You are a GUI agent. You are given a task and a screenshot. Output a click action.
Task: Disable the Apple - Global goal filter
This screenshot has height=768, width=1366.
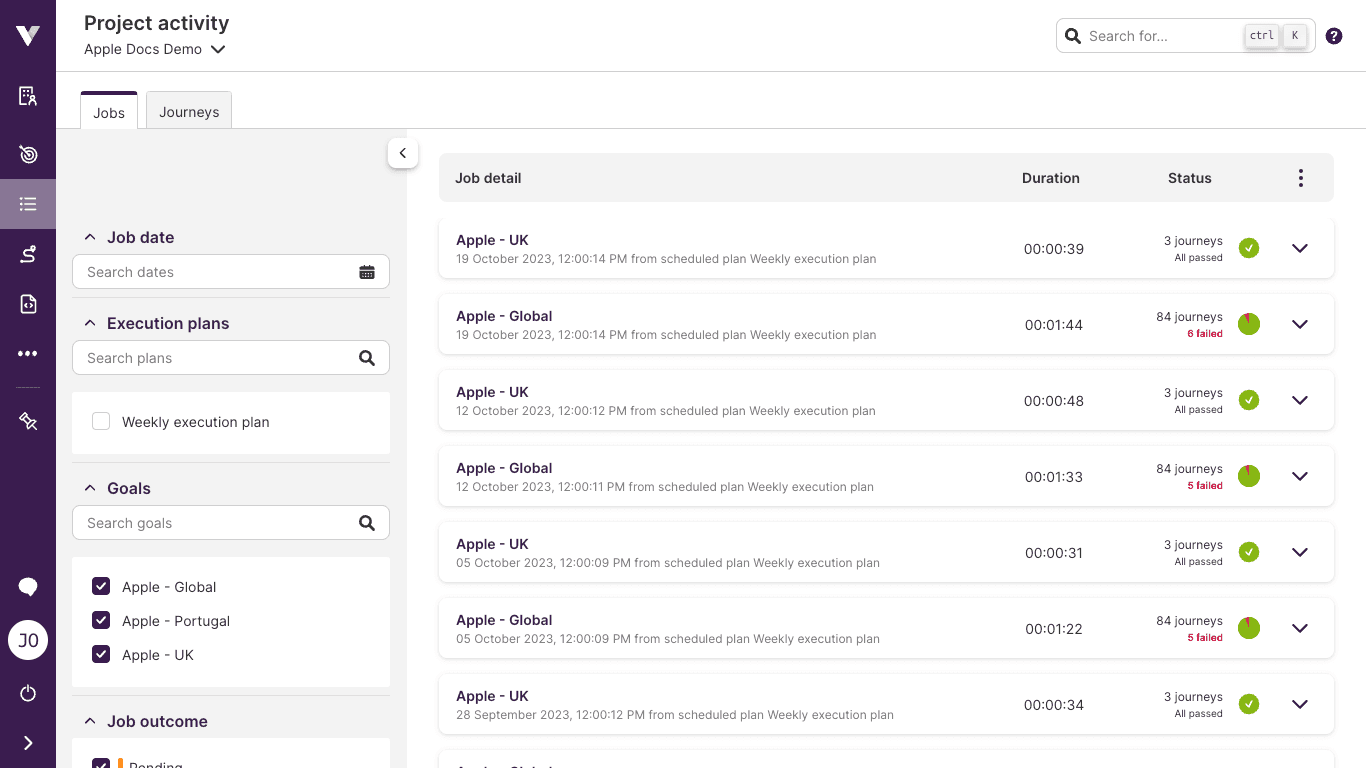click(100, 586)
